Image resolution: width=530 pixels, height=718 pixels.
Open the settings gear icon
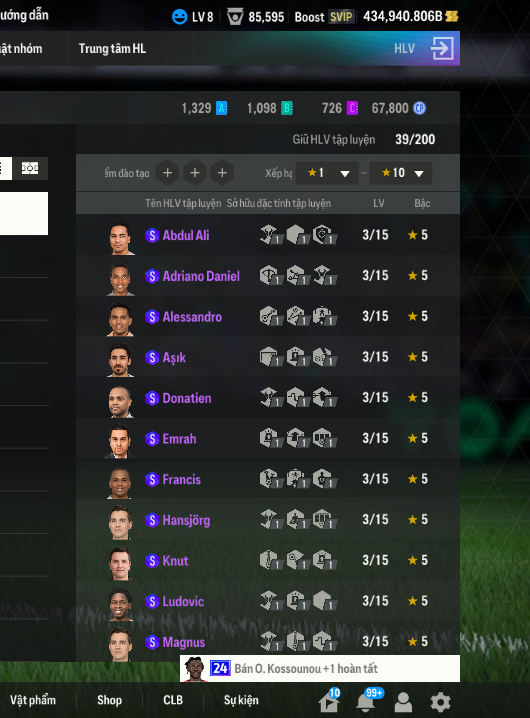(x=440, y=702)
